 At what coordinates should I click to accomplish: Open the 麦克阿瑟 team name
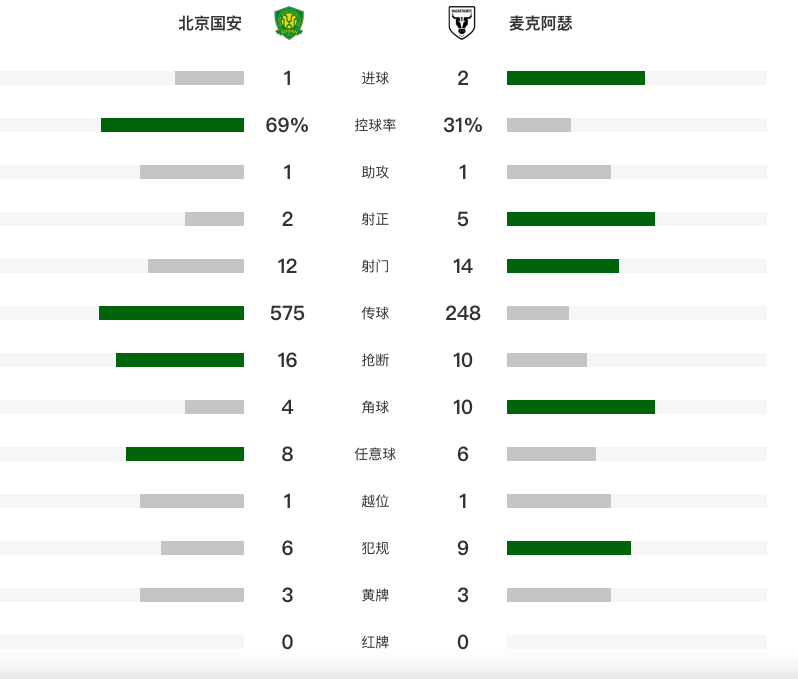tap(541, 23)
